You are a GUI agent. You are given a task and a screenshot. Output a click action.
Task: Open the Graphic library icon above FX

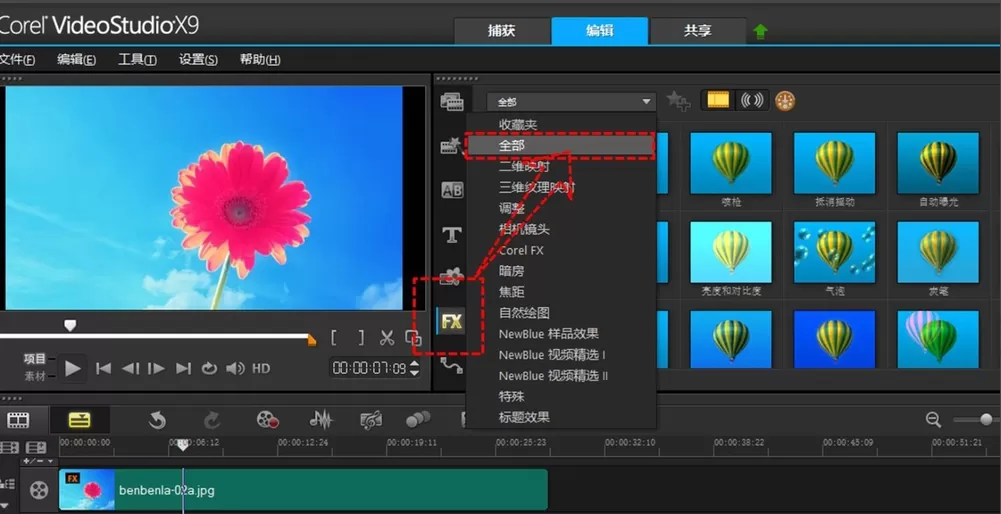452,276
